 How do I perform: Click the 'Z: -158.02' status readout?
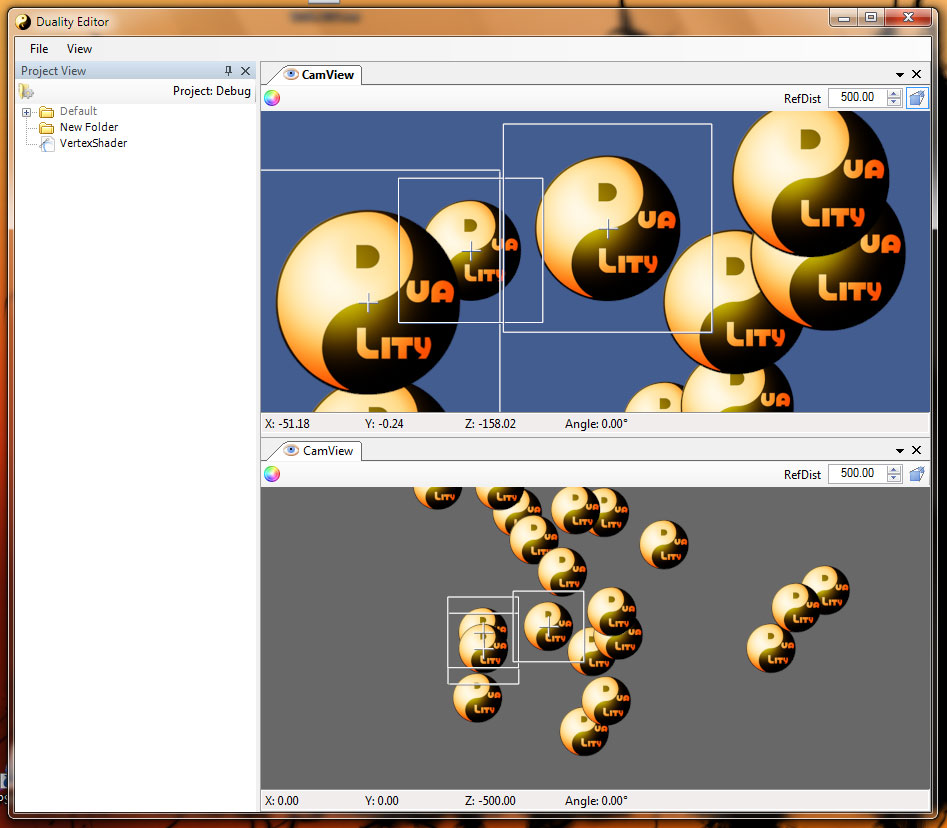pyautogui.click(x=490, y=424)
